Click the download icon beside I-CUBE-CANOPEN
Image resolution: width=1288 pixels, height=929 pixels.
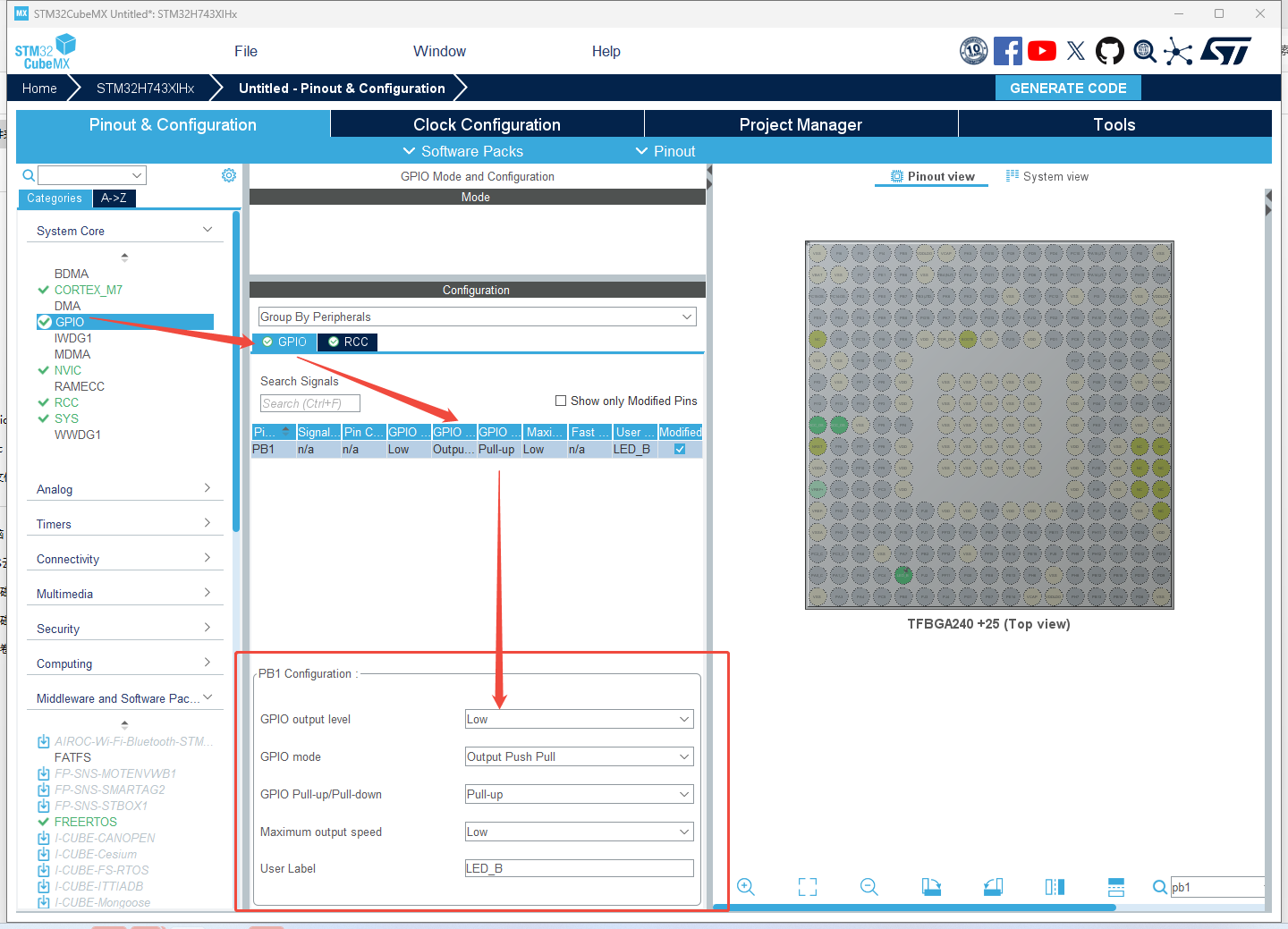(x=44, y=838)
